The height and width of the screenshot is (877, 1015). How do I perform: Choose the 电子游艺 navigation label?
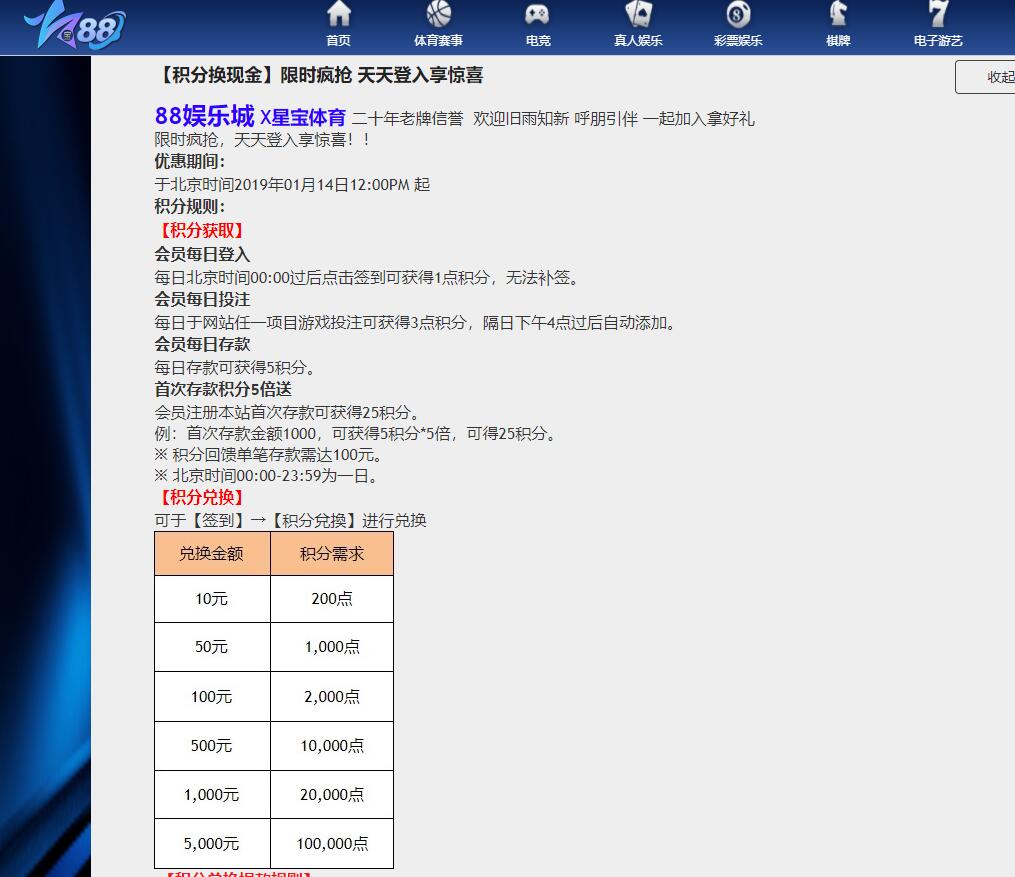pos(938,41)
